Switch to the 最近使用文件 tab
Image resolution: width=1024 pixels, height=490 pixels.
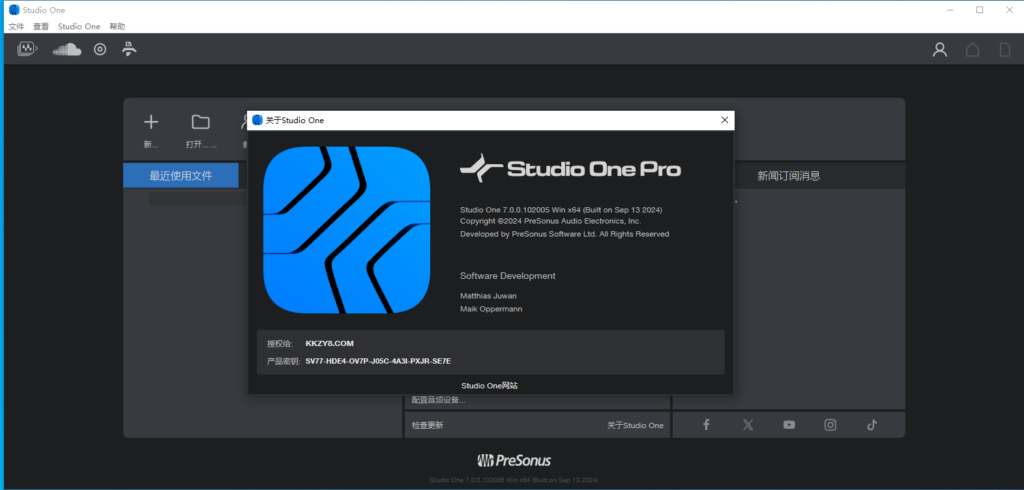coord(181,175)
